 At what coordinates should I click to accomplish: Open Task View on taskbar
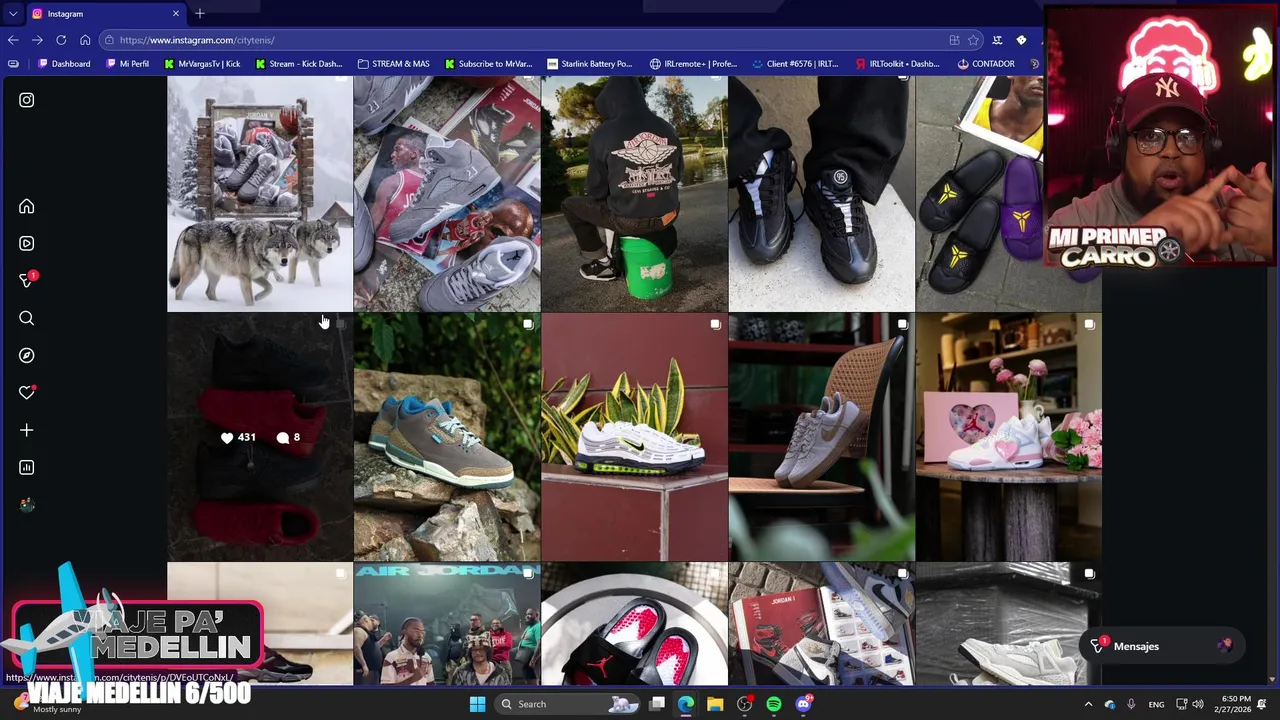[x=657, y=704]
